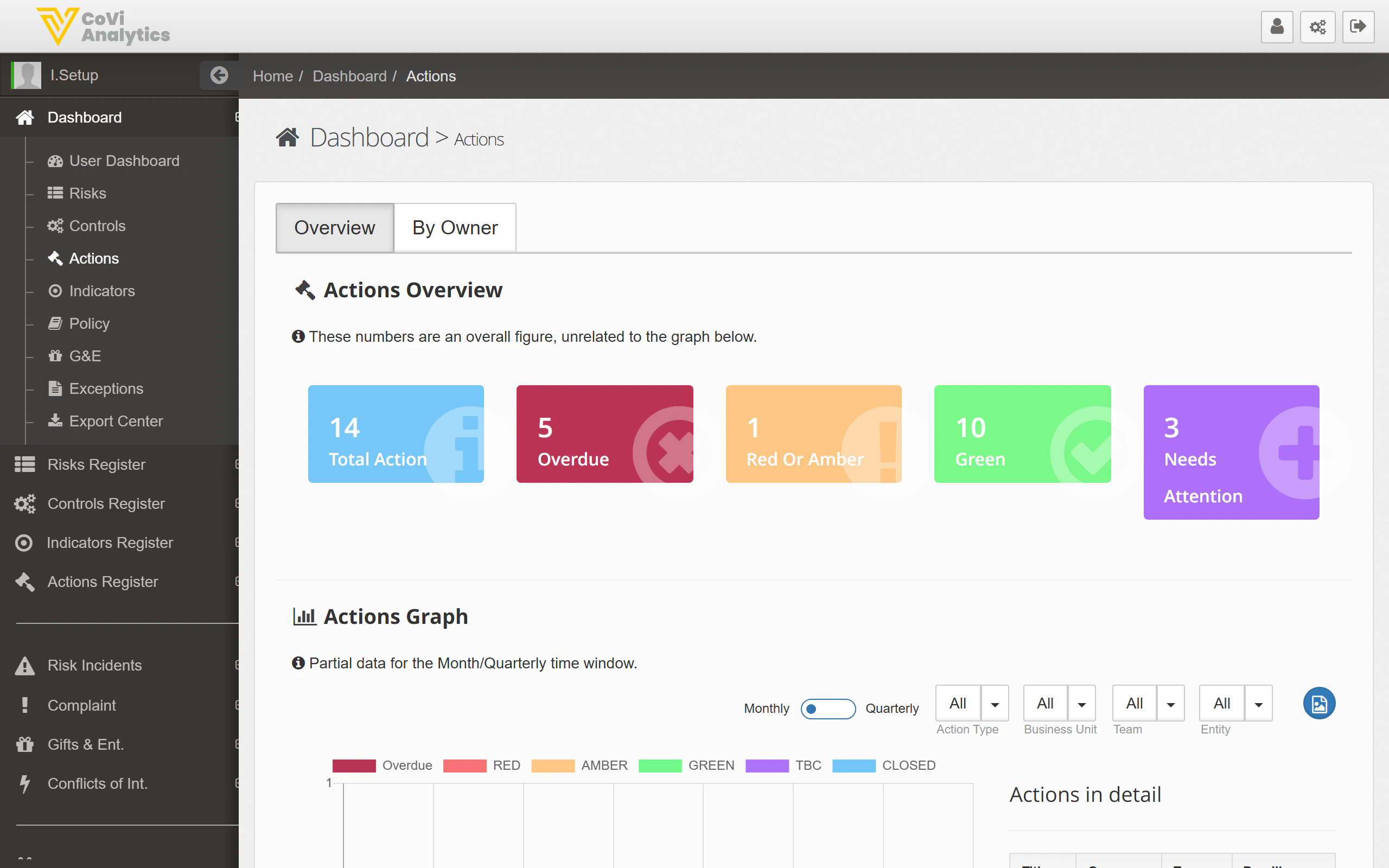This screenshot has width=1389, height=868.
Task: Open the Policy section
Action: [x=89, y=323]
